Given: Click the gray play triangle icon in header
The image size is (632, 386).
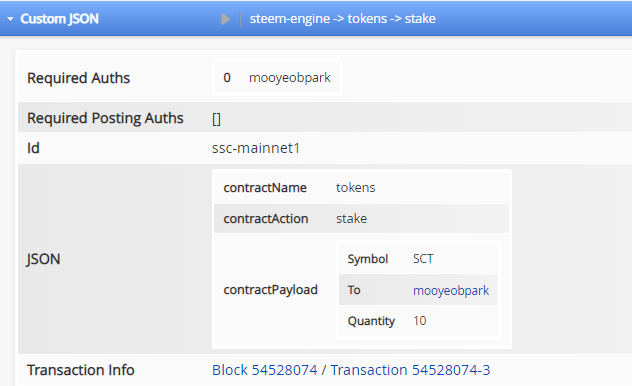Looking at the screenshot, I should pyautogui.click(x=225, y=19).
